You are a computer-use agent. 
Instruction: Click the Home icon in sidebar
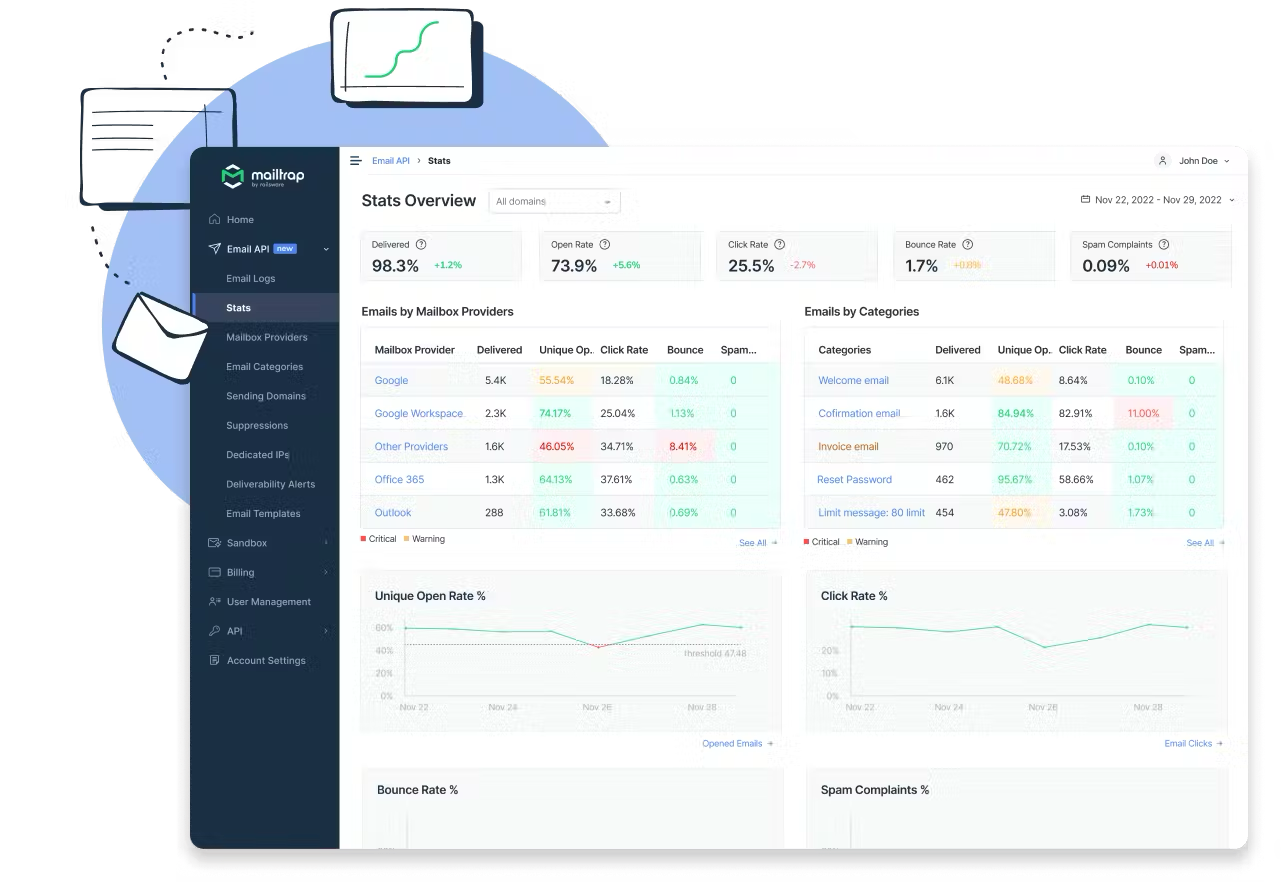pyautogui.click(x=214, y=219)
